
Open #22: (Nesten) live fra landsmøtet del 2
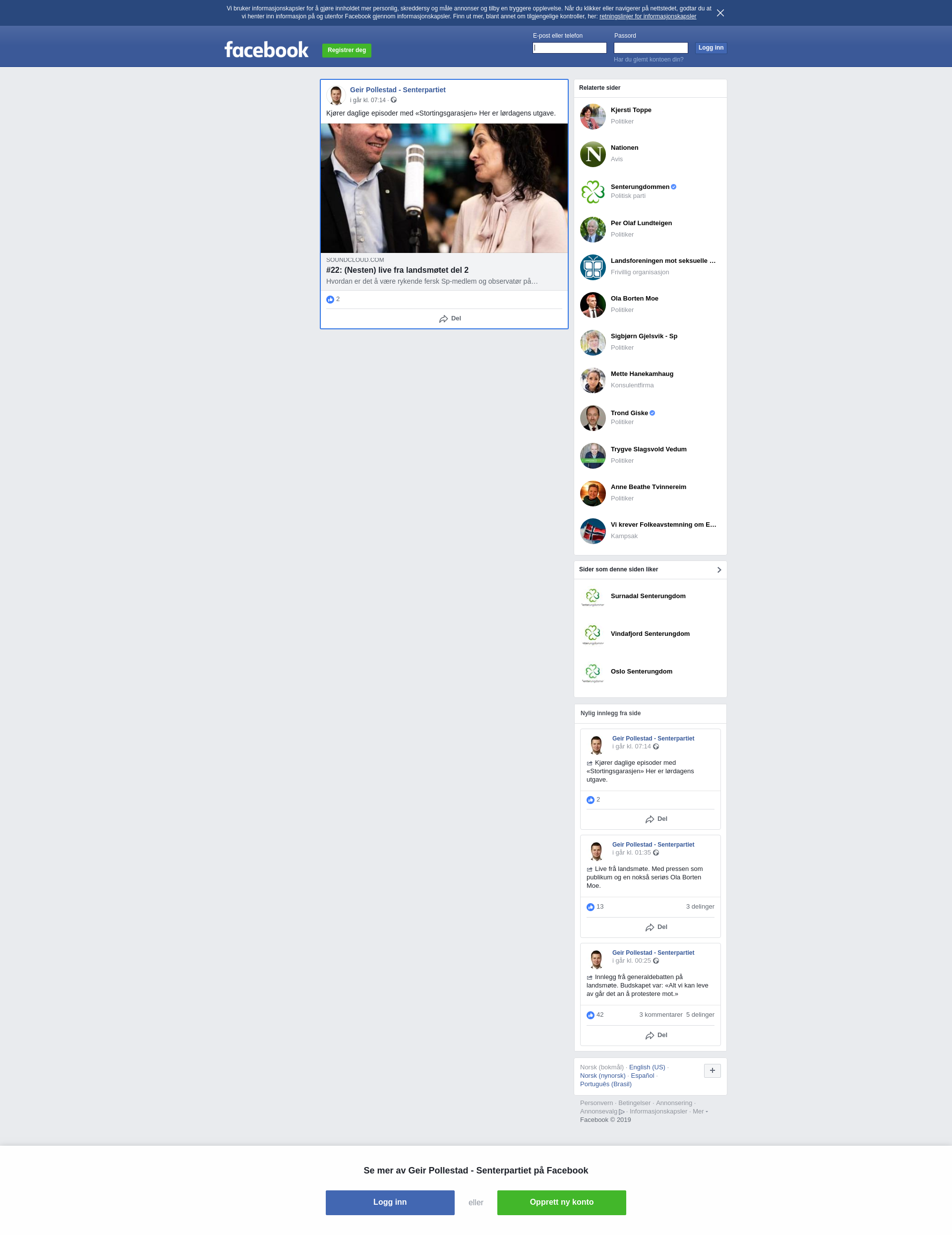click(x=398, y=270)
